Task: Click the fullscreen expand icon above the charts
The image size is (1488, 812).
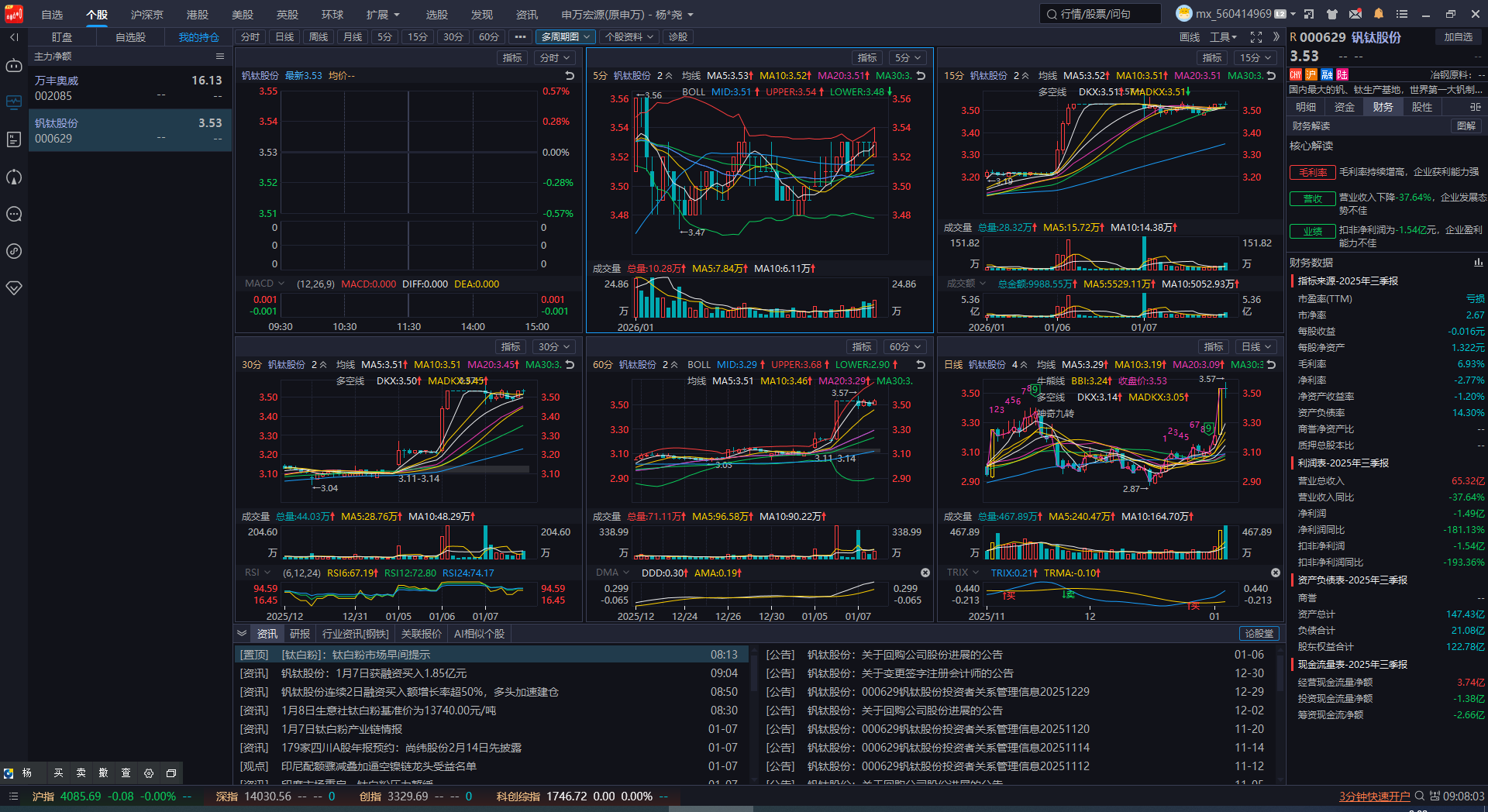Action: tap(1256, 37)
